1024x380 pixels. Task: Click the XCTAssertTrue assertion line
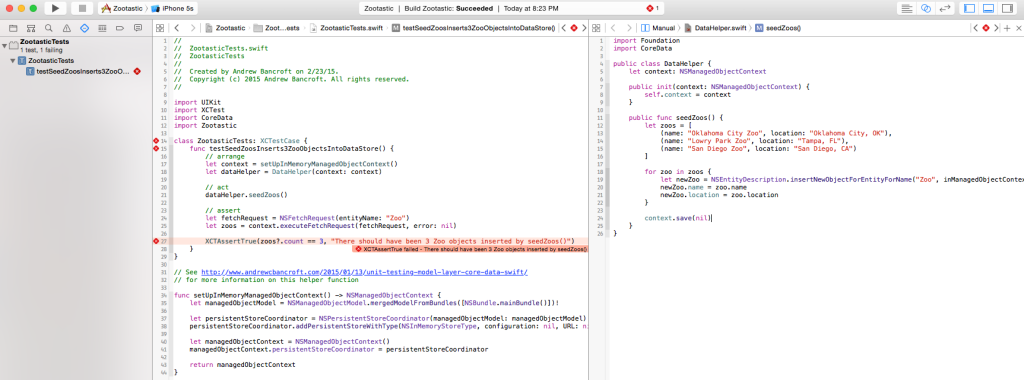tap(389, 241)
